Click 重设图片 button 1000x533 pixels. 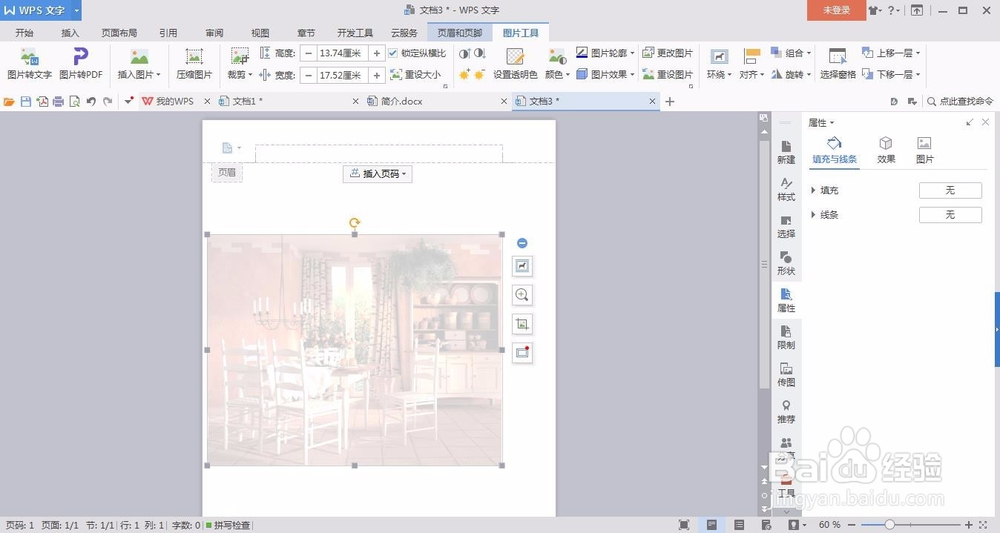pos(667,75)
